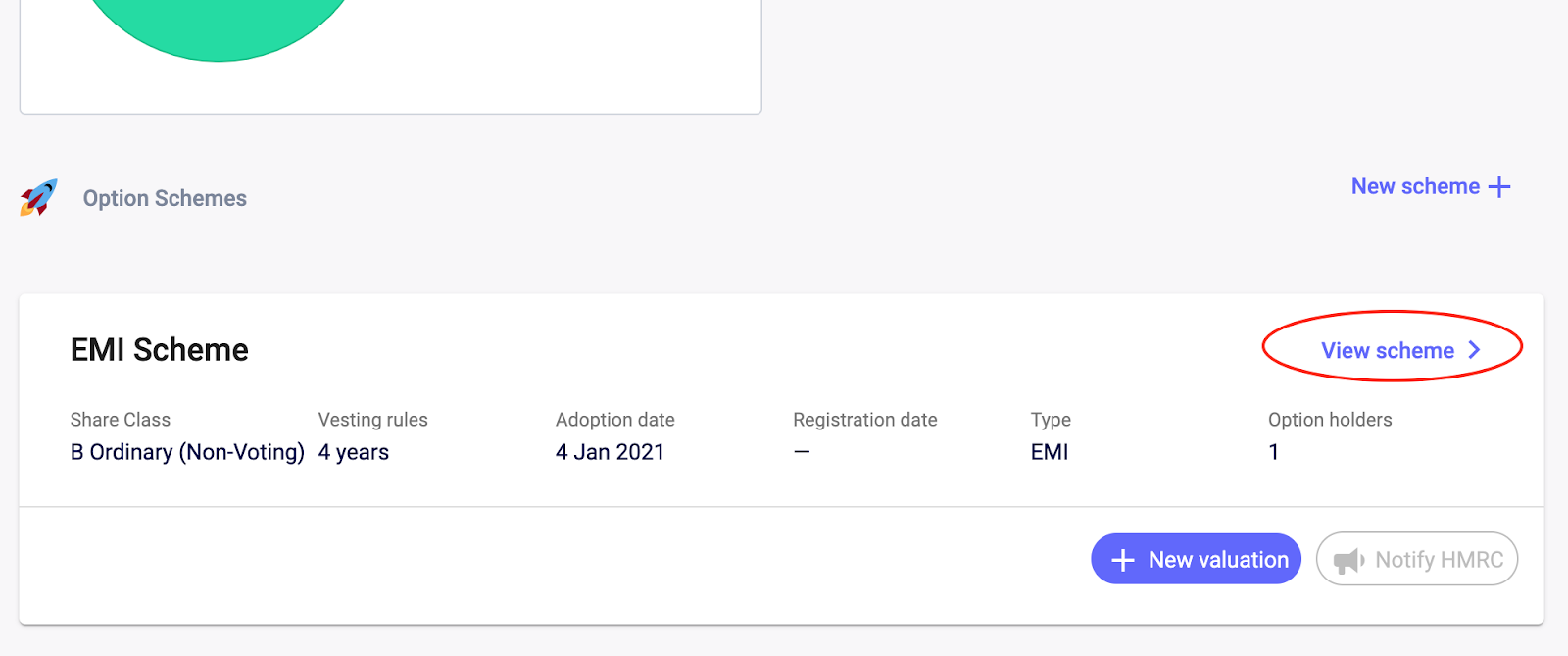Click the 4 years vesting rules value
Image resolution: width=1568 pixels, height=656 pixels.
point(354,452)
